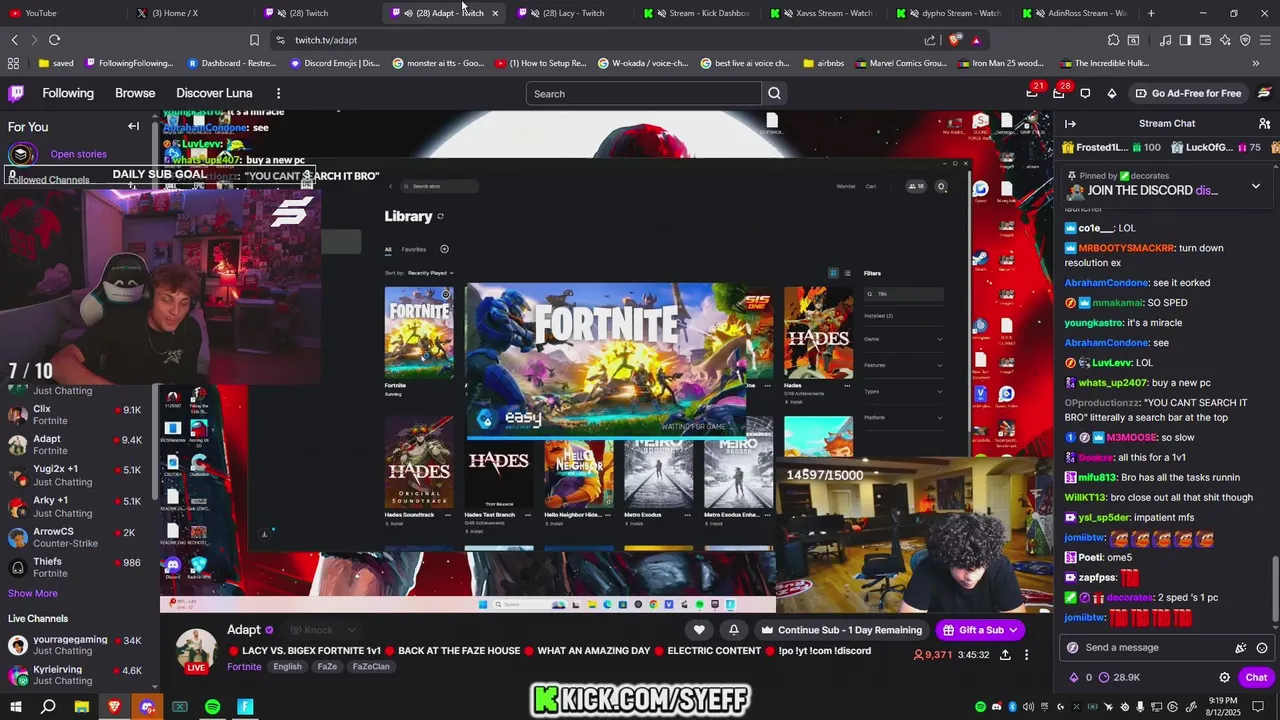
Task: Open Discover Luna
Action: (x=214, y=93)
